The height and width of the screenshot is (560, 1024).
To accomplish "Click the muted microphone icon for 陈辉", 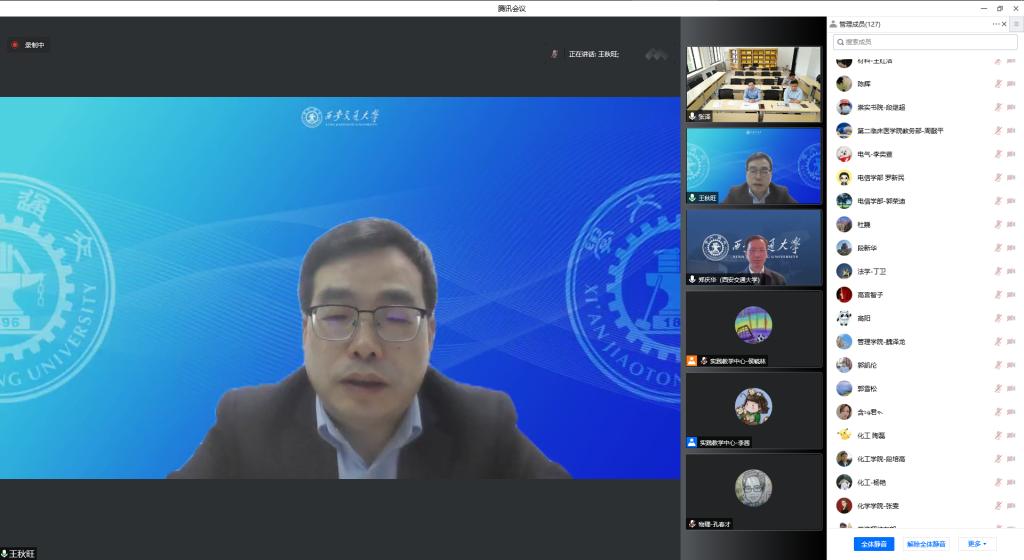I will pyautogui.click(x=997, y=84).
